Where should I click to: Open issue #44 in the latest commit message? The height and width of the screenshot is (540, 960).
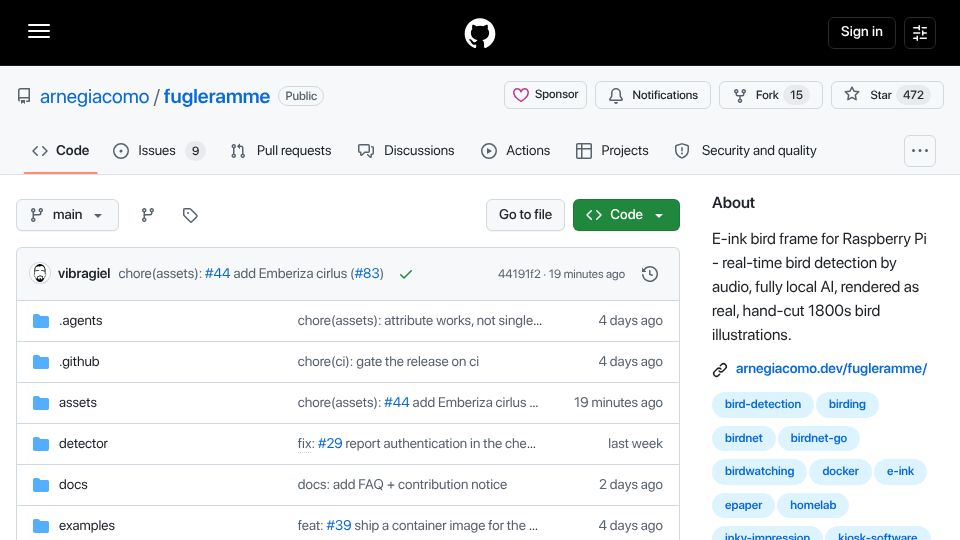coord(217,274)
